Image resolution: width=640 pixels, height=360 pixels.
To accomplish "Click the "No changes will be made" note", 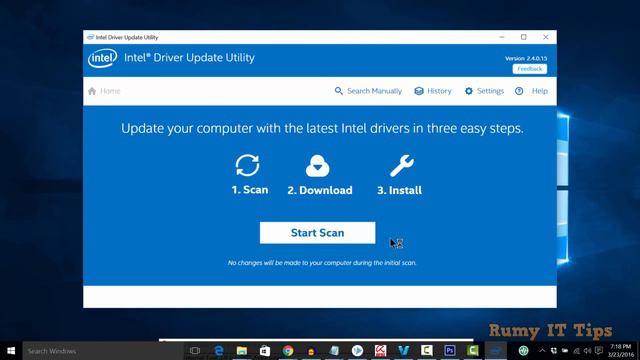I will [322, 263].
